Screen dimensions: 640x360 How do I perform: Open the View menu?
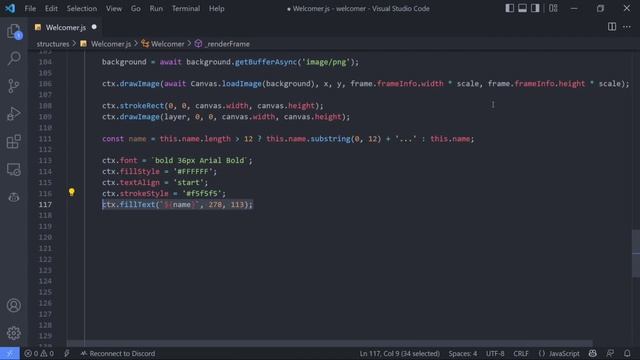114,9
